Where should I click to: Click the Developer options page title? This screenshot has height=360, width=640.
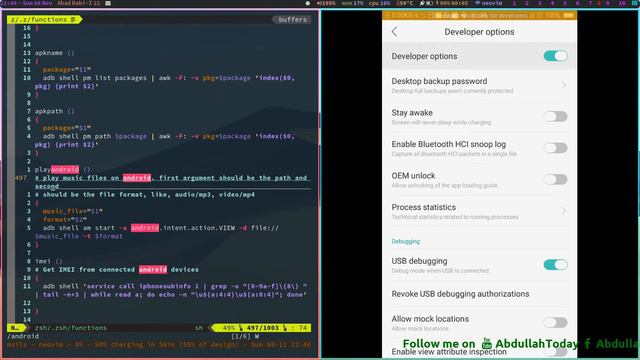[x=479, y=32]
